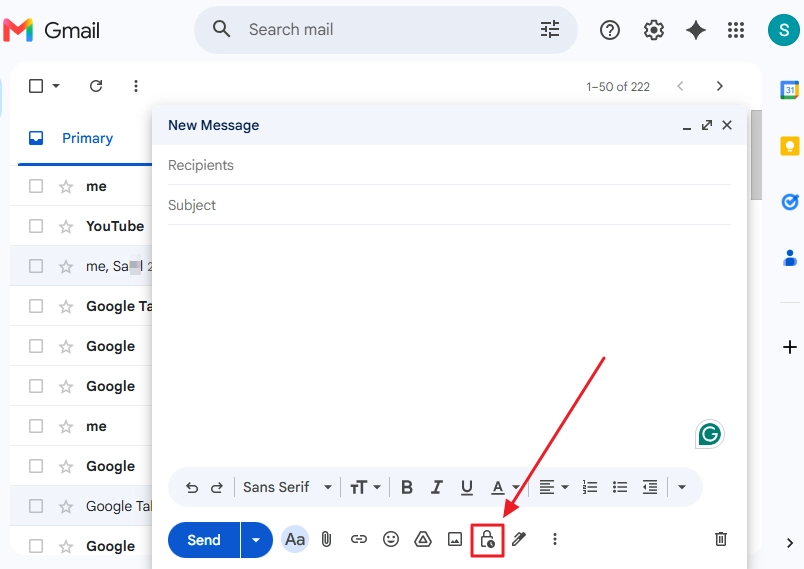Click the Subject field
This screenshot has width=804, height=569.
pyautogui.click(x=449, y=205)
